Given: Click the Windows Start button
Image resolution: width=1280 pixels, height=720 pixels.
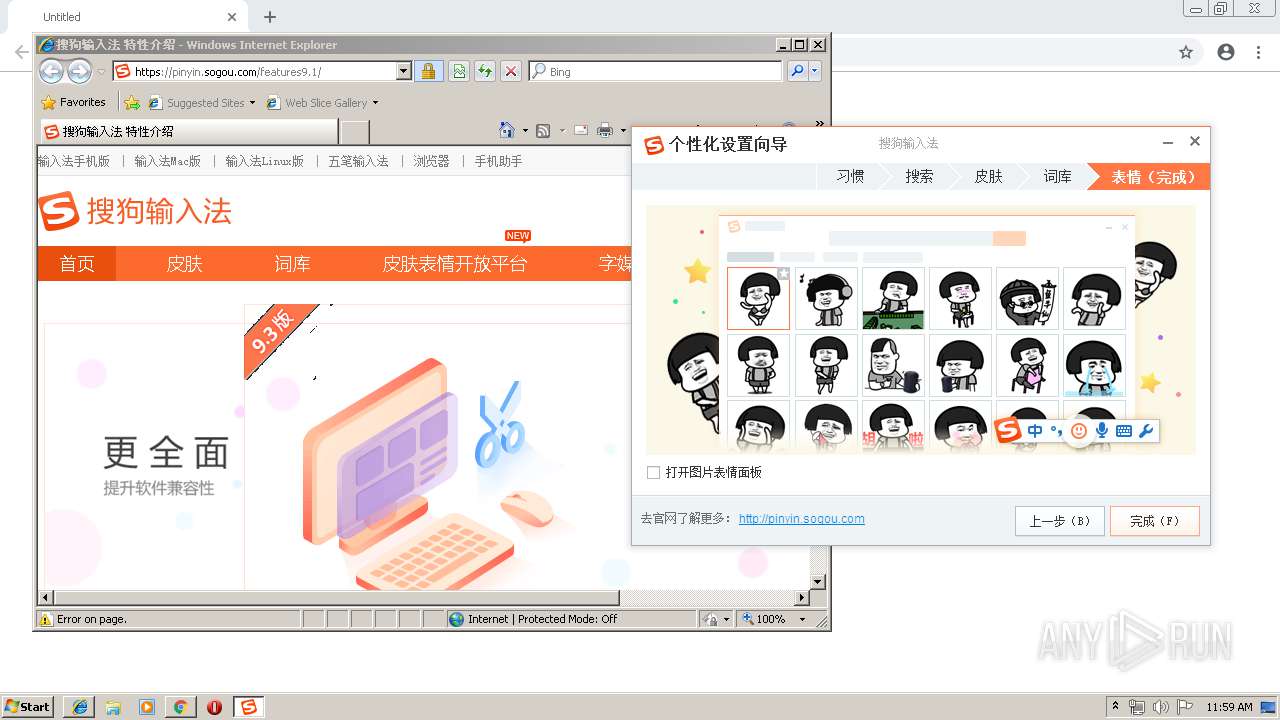Looking at the screenshot, I should [27, 707].
